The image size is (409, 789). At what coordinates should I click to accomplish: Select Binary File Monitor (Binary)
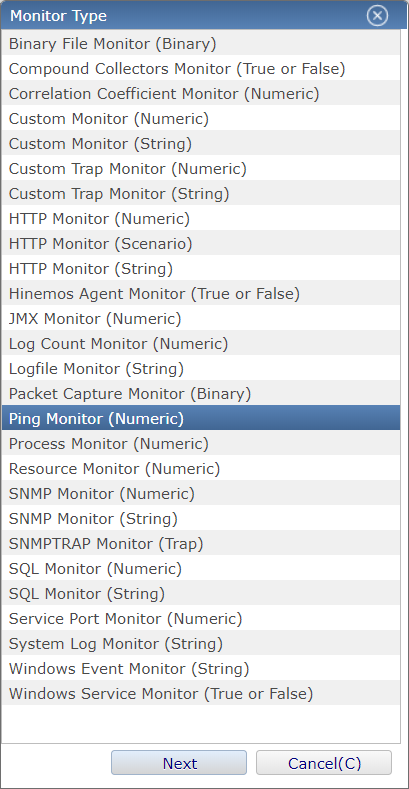coord(201,44)
